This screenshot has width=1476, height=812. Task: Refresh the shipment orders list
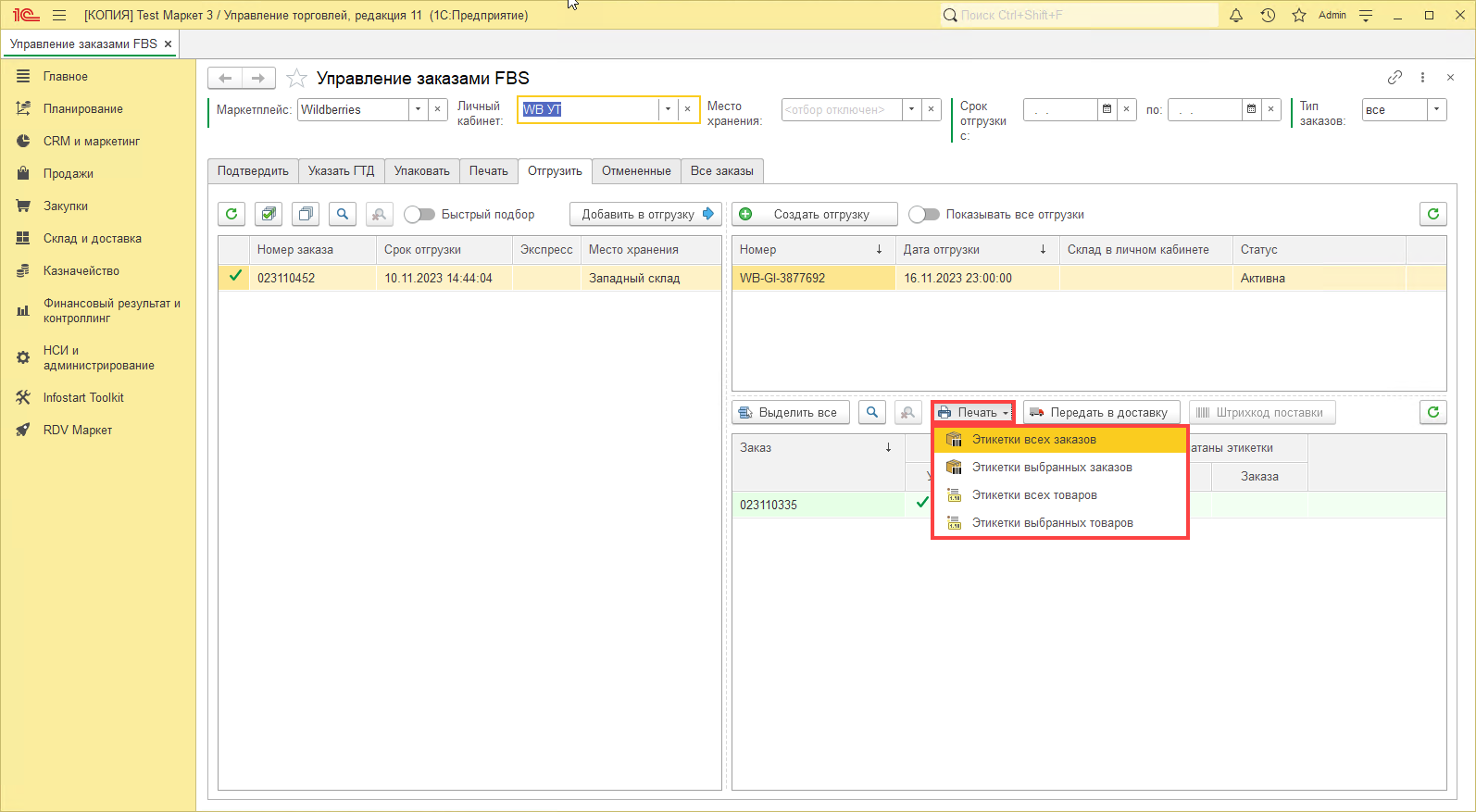tap(1433, 412)
